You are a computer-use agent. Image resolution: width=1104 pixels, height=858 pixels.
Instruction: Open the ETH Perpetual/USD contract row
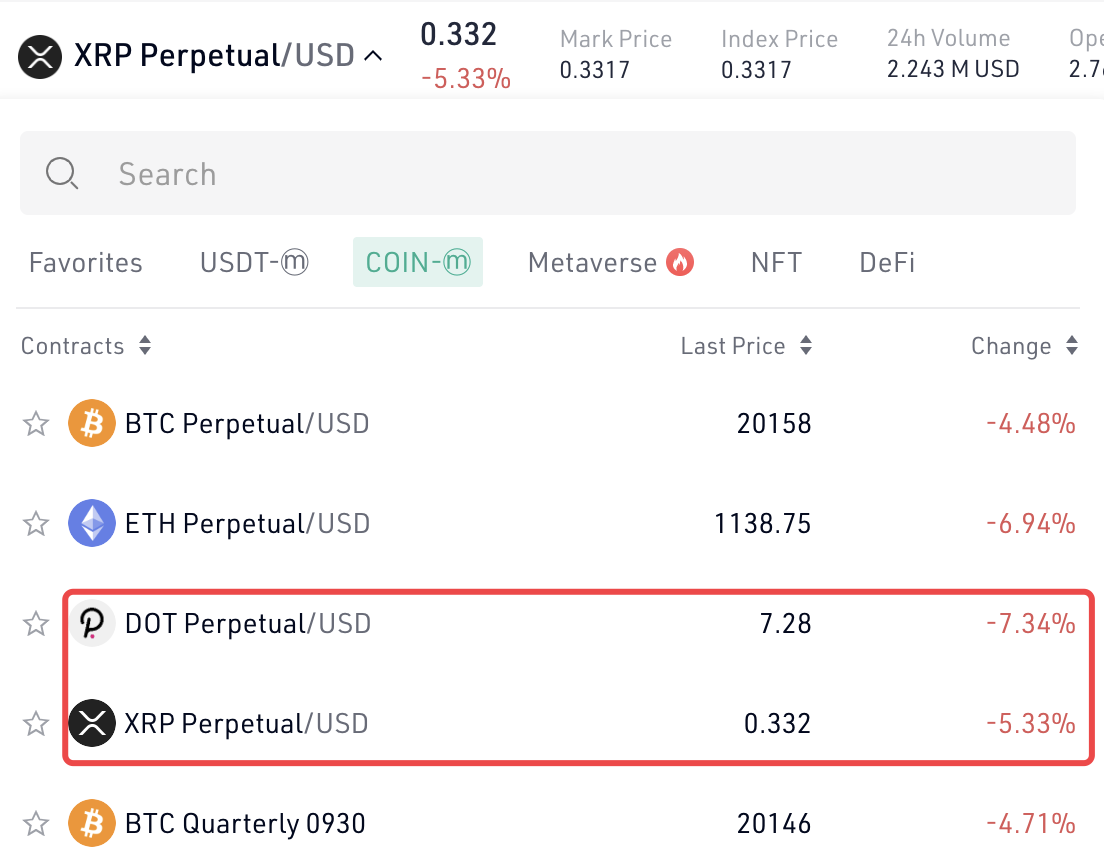click(549, 523)
